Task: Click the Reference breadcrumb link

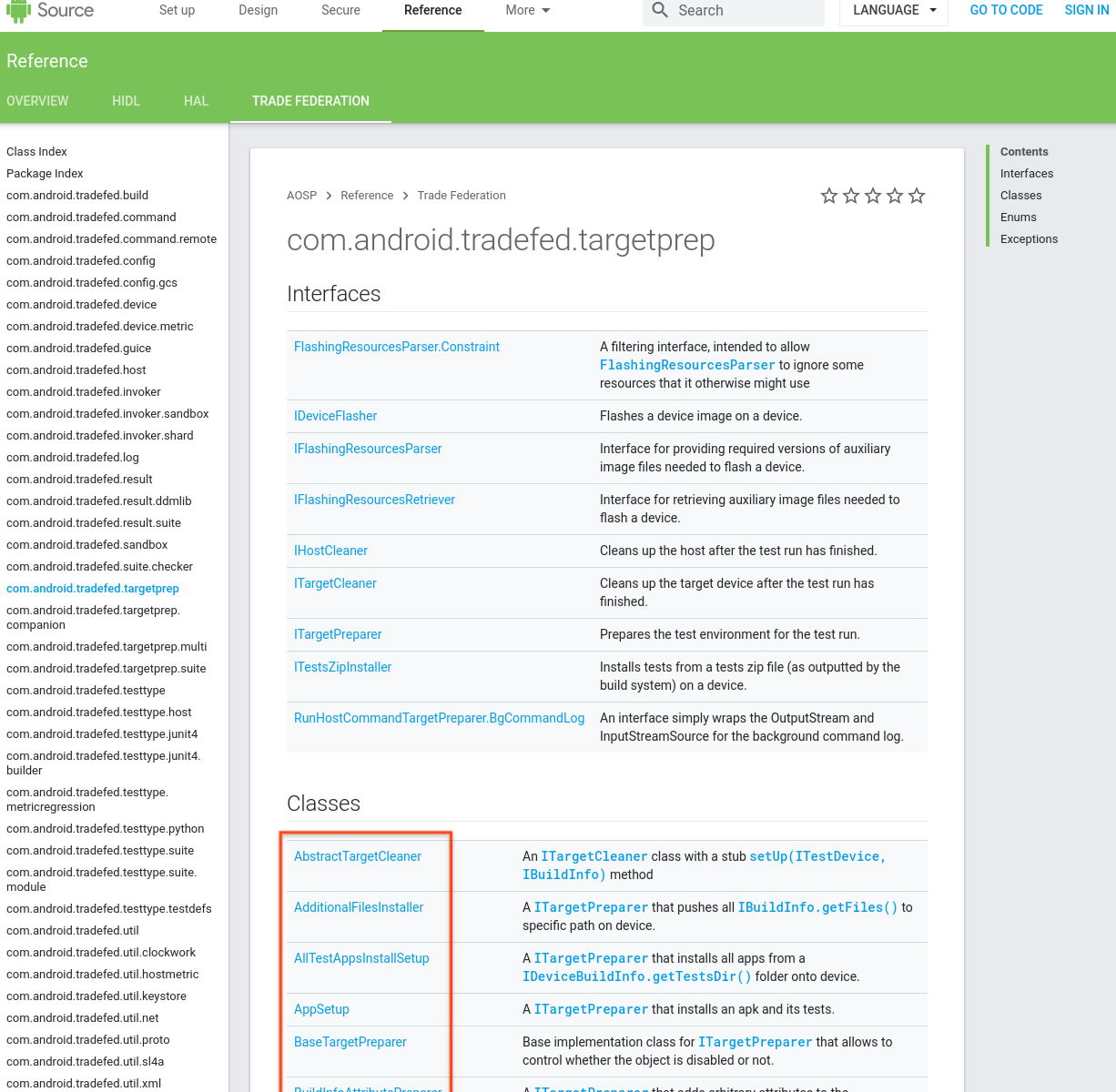Action: pyautogui.click(x=367, y=196)
